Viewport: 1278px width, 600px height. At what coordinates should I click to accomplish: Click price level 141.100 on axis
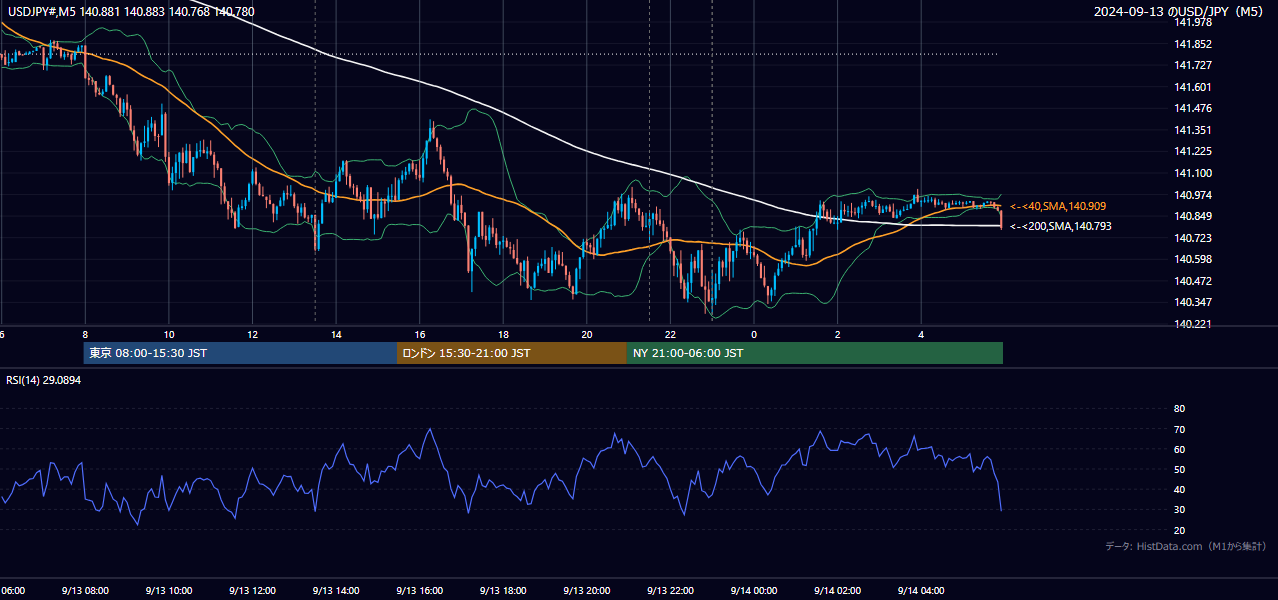(1193, 173)
